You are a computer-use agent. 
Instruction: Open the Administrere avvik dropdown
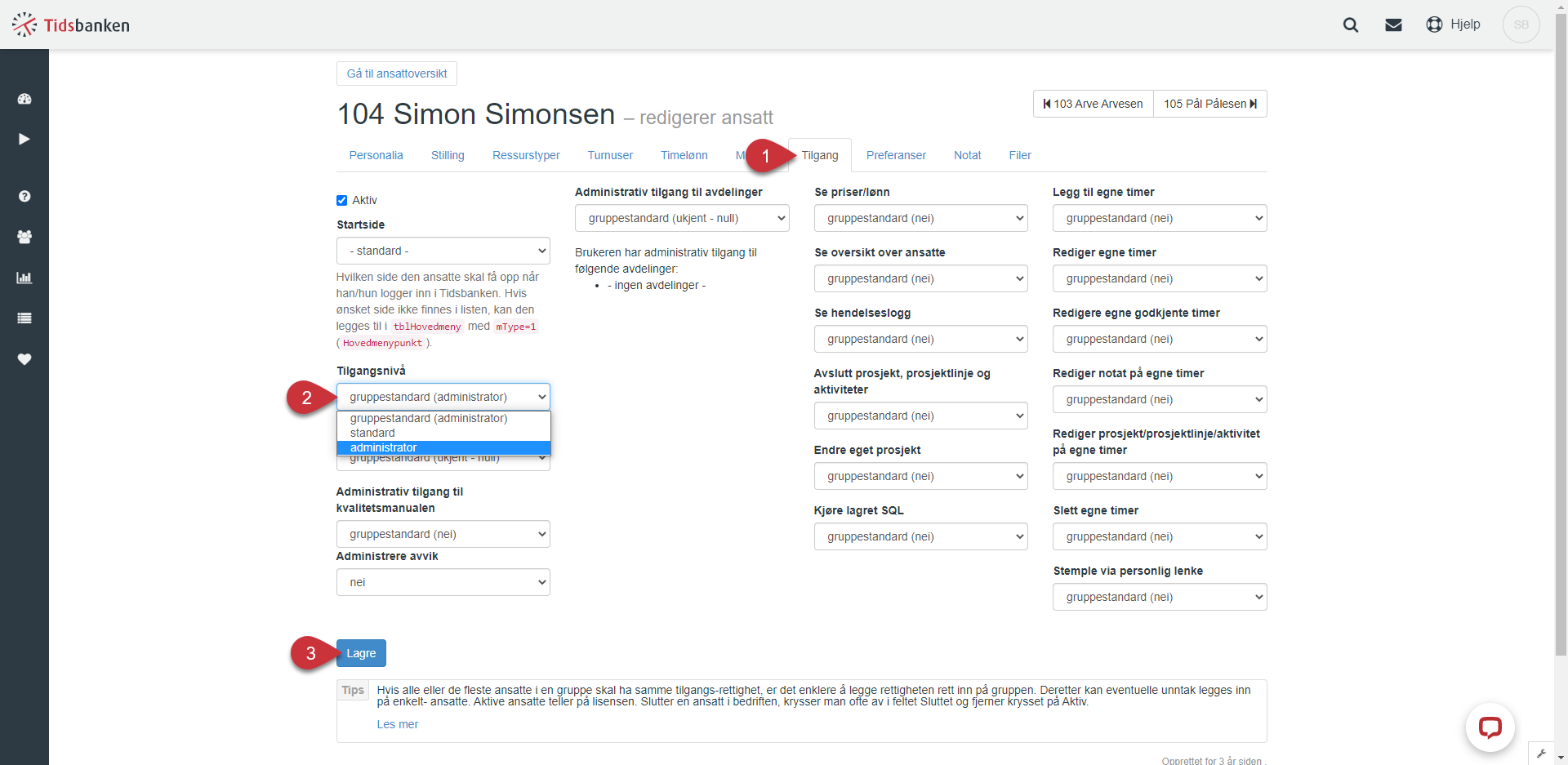coord(443,582)
